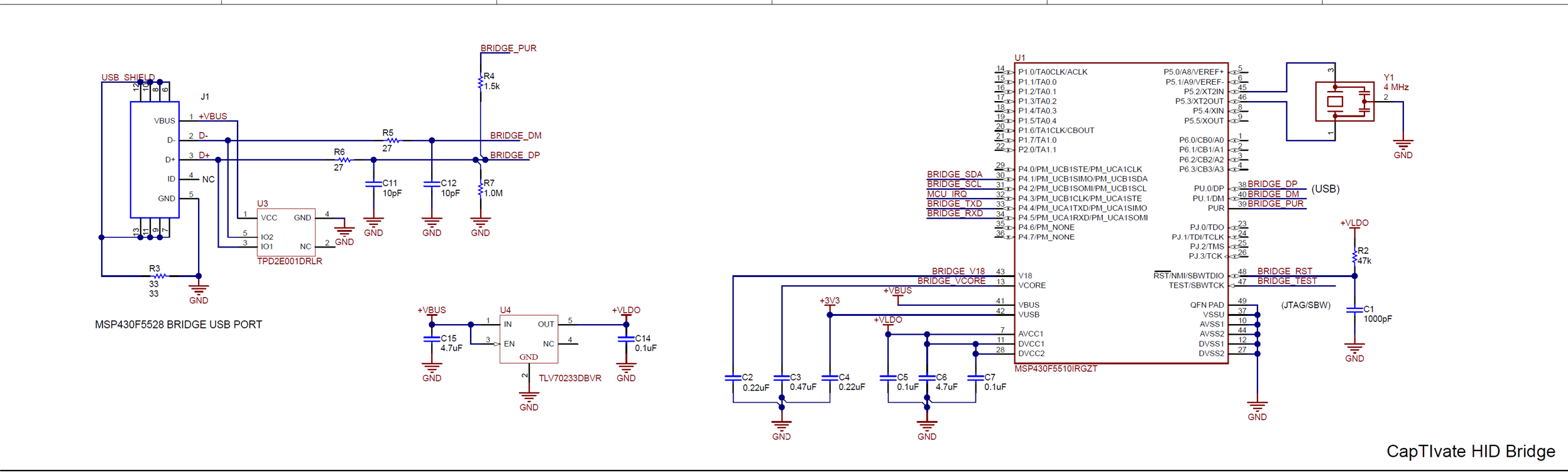
Task: Click capacitor C7 0.1uF symbol
Action: coord(975,378)
